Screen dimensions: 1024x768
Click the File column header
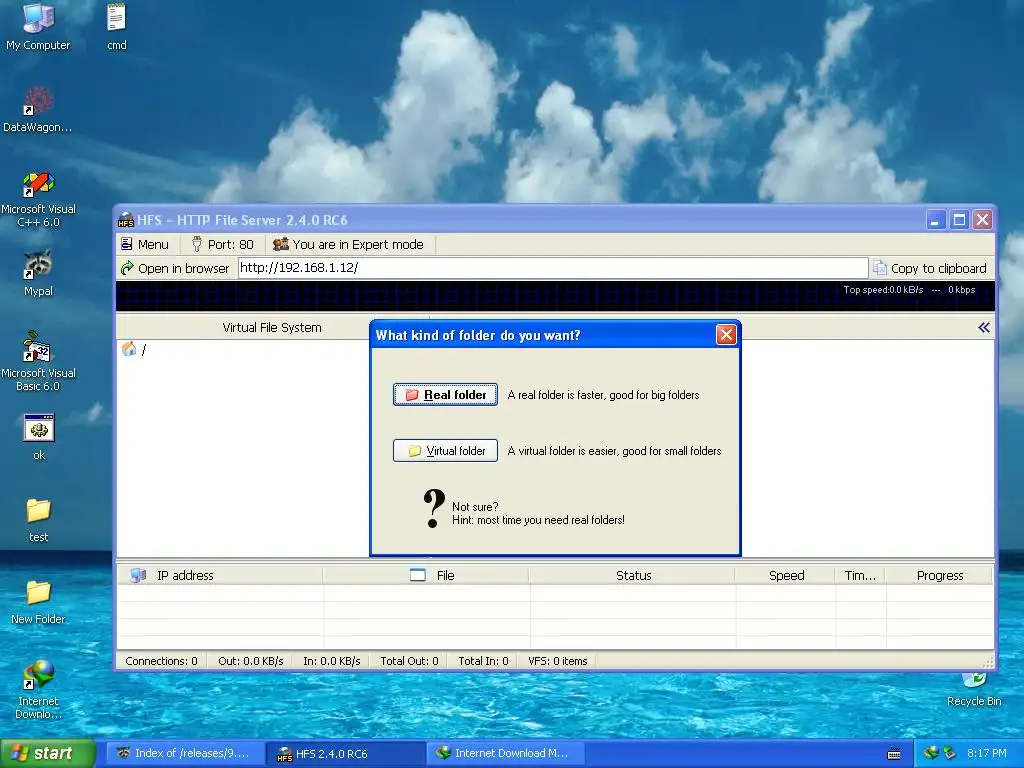(426, 575)
